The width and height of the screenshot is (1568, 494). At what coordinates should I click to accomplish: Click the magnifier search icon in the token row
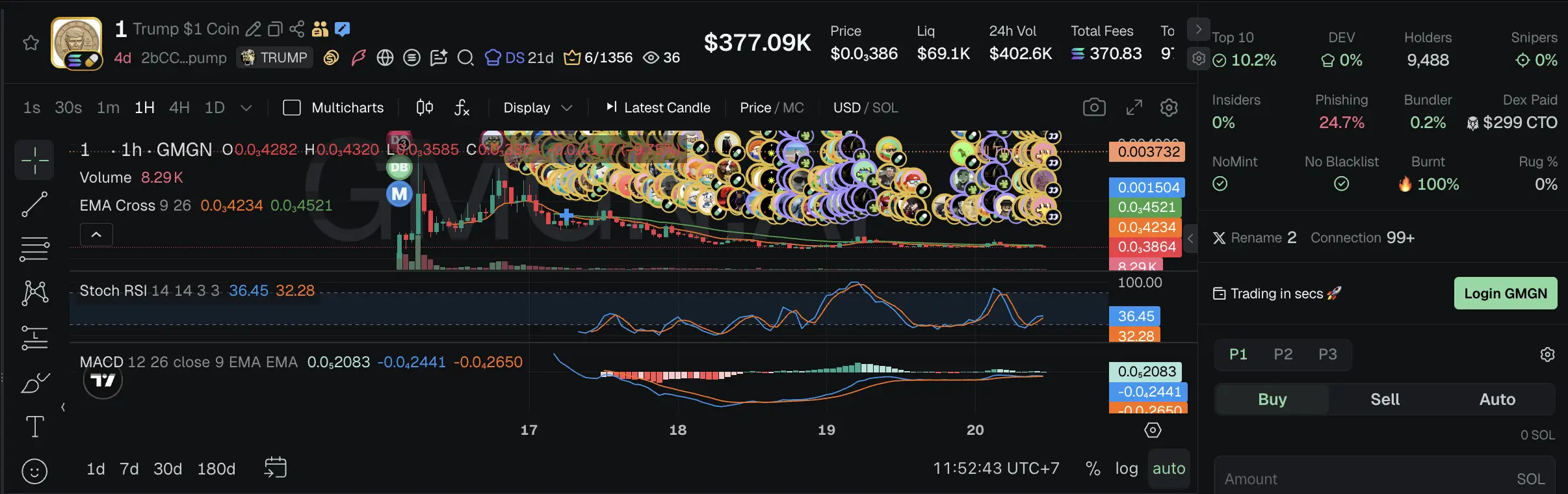(465, 58)
